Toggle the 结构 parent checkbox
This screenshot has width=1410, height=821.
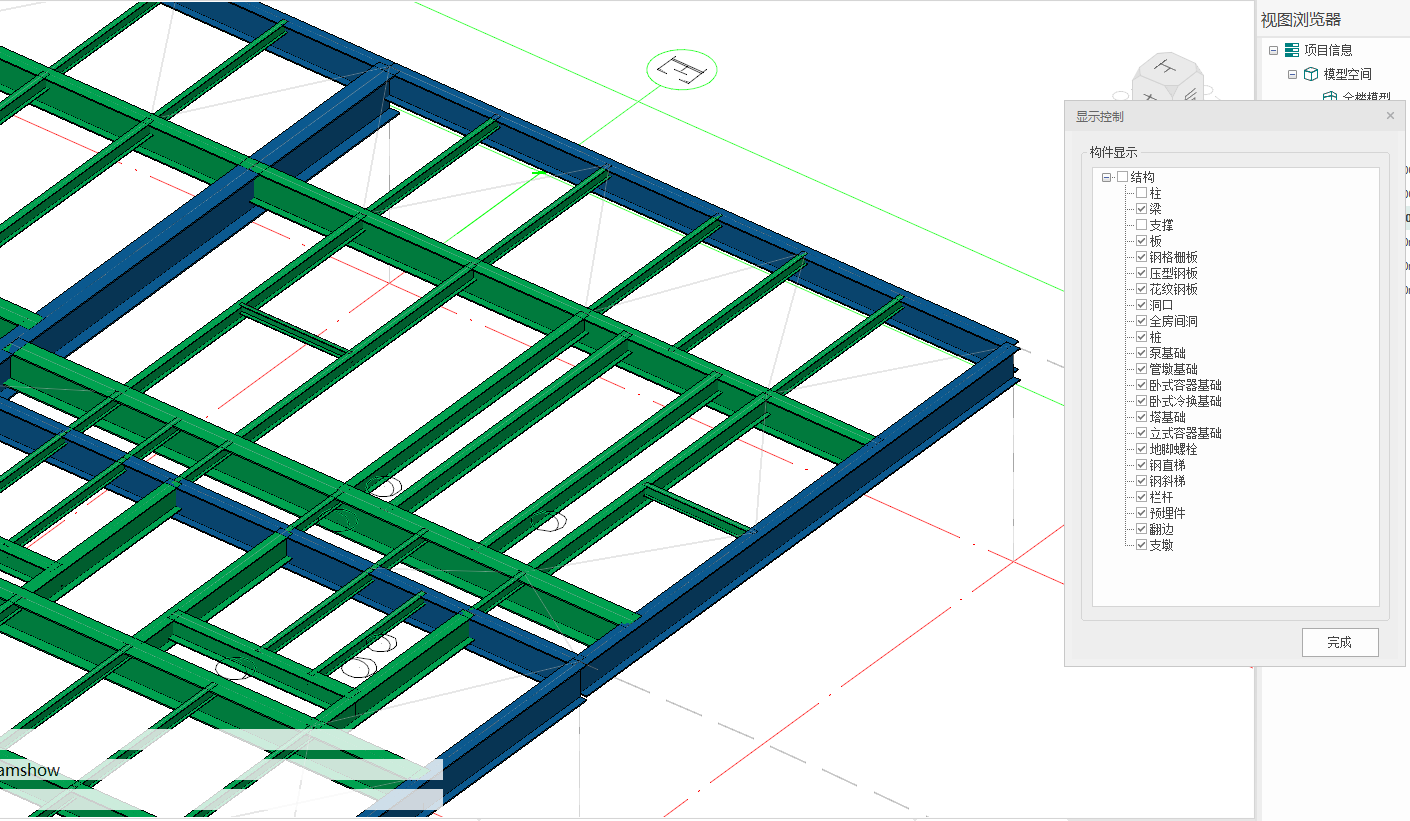click(x=1123, y=177)
